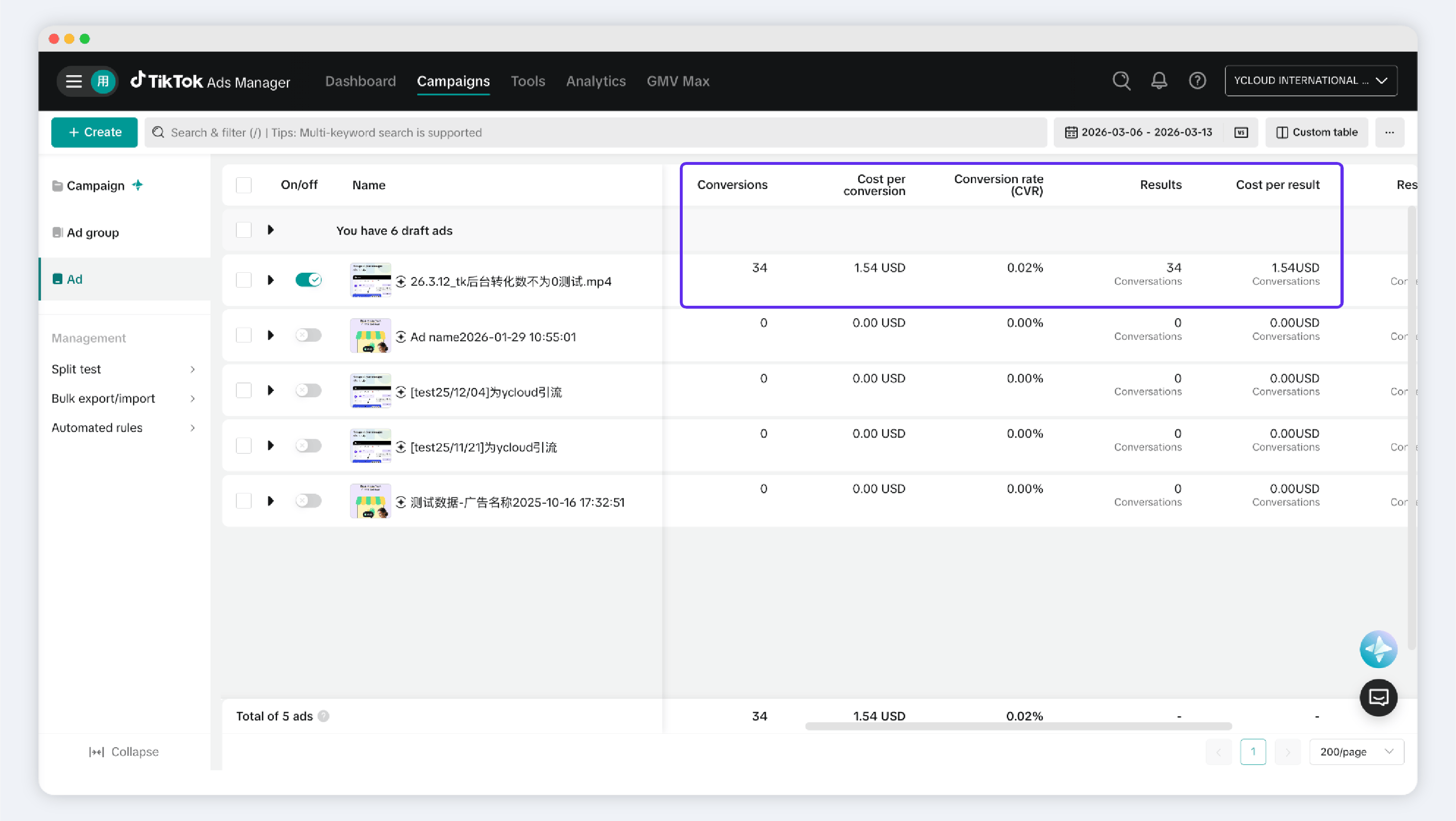
Task: Expand the 测试数据 ad row
Action: [270, 501]
